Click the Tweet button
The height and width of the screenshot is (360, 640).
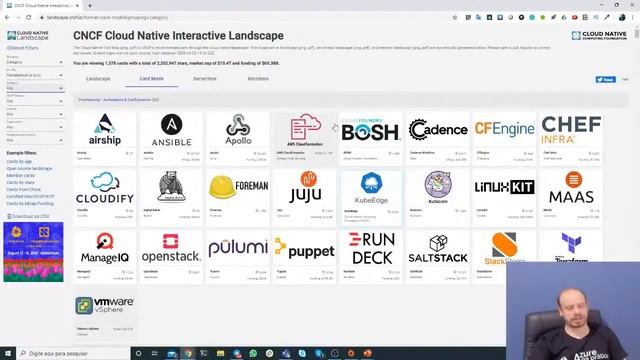click(x=605, y=80)
